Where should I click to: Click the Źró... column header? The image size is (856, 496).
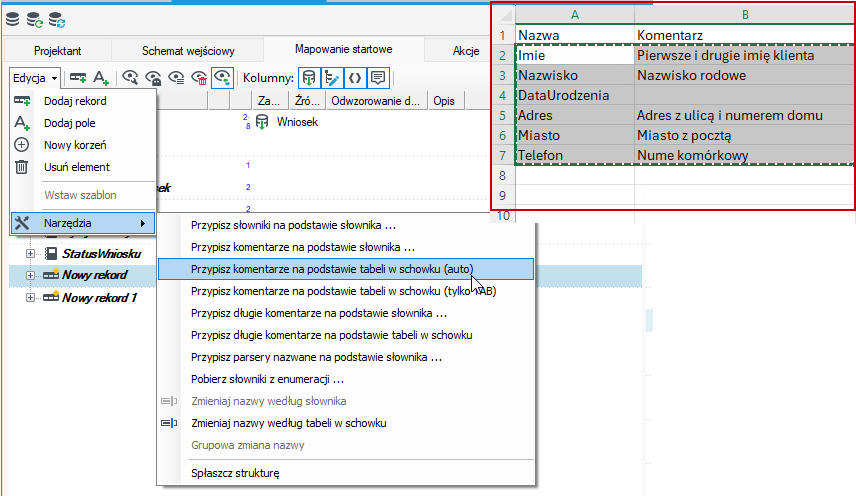pos(306,101)
